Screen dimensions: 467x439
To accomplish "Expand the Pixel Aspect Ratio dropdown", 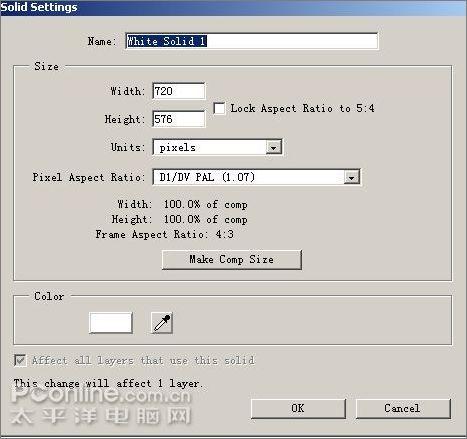I will (256, 177).
